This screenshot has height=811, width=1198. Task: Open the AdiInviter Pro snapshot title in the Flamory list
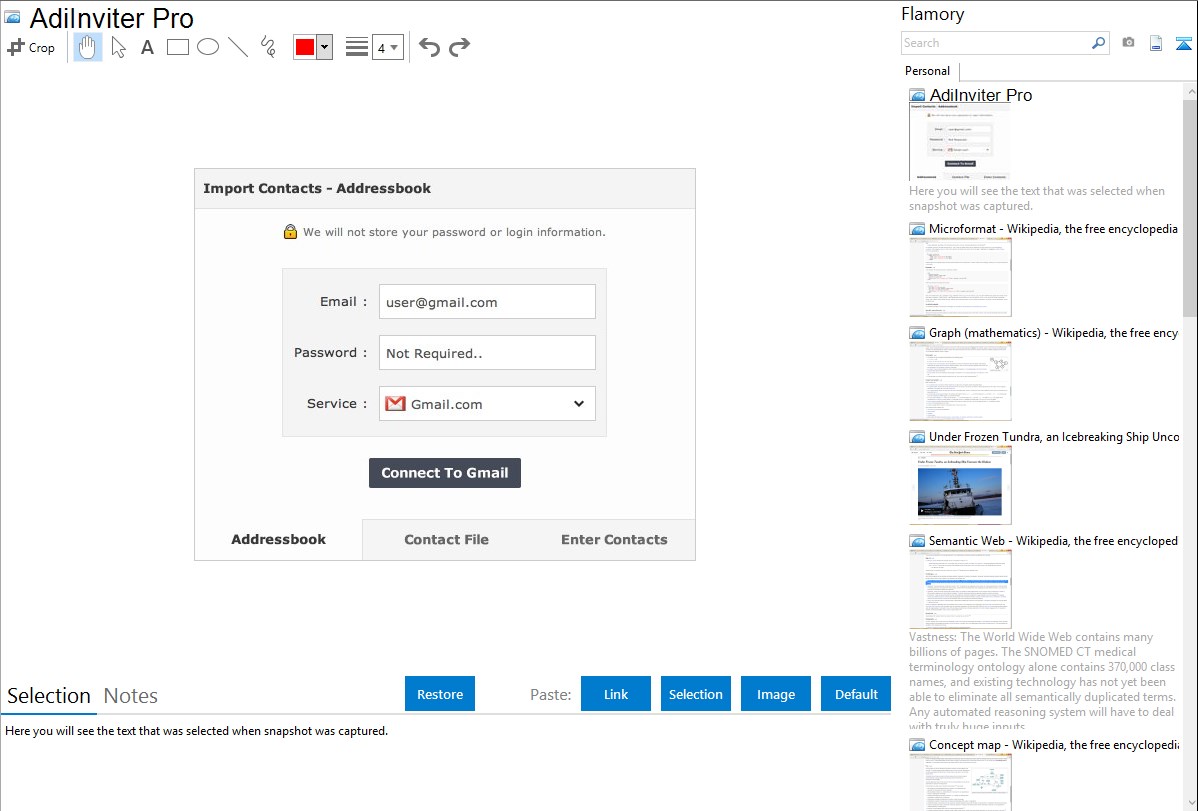click(x=980, y=95)
